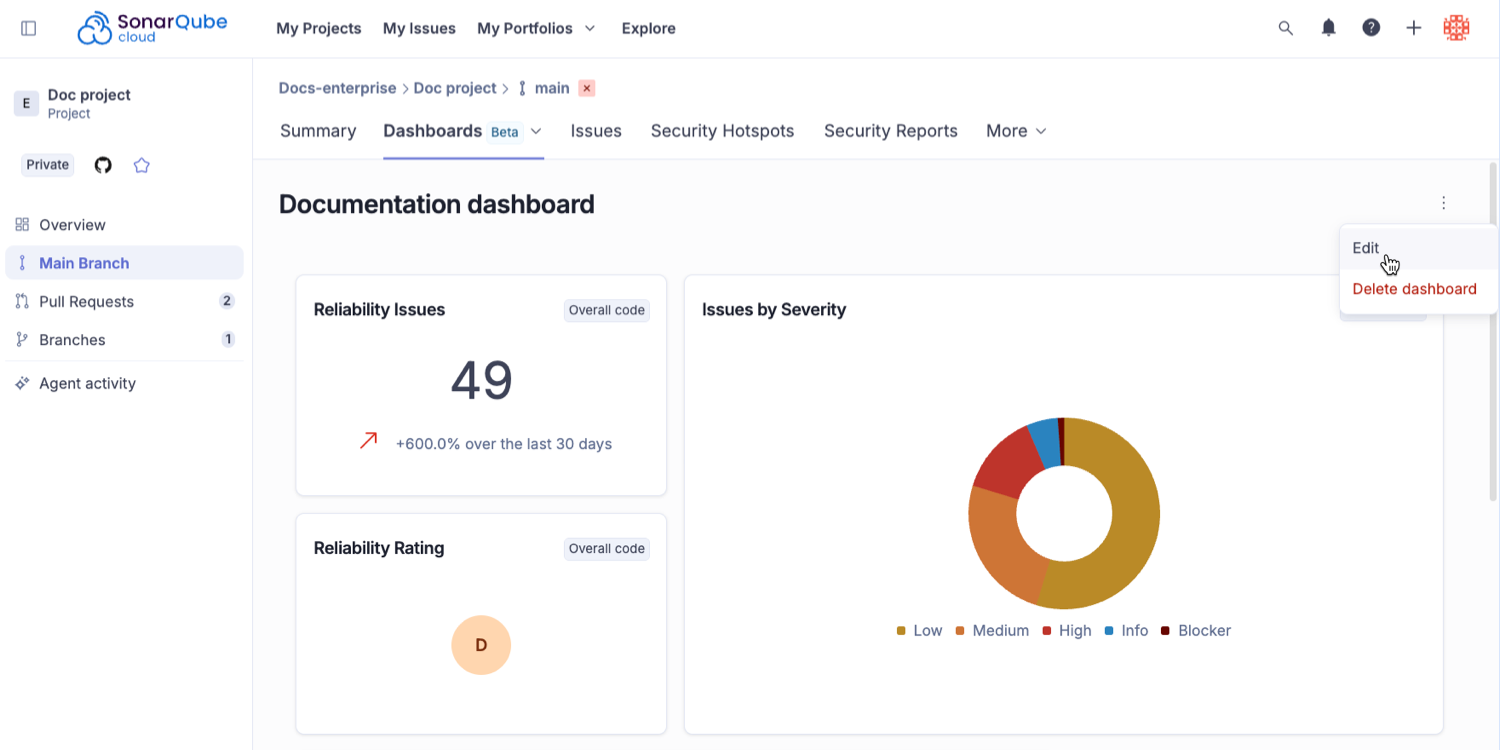
Task: Open the help question mark icon
Action: coord(1370,28)
